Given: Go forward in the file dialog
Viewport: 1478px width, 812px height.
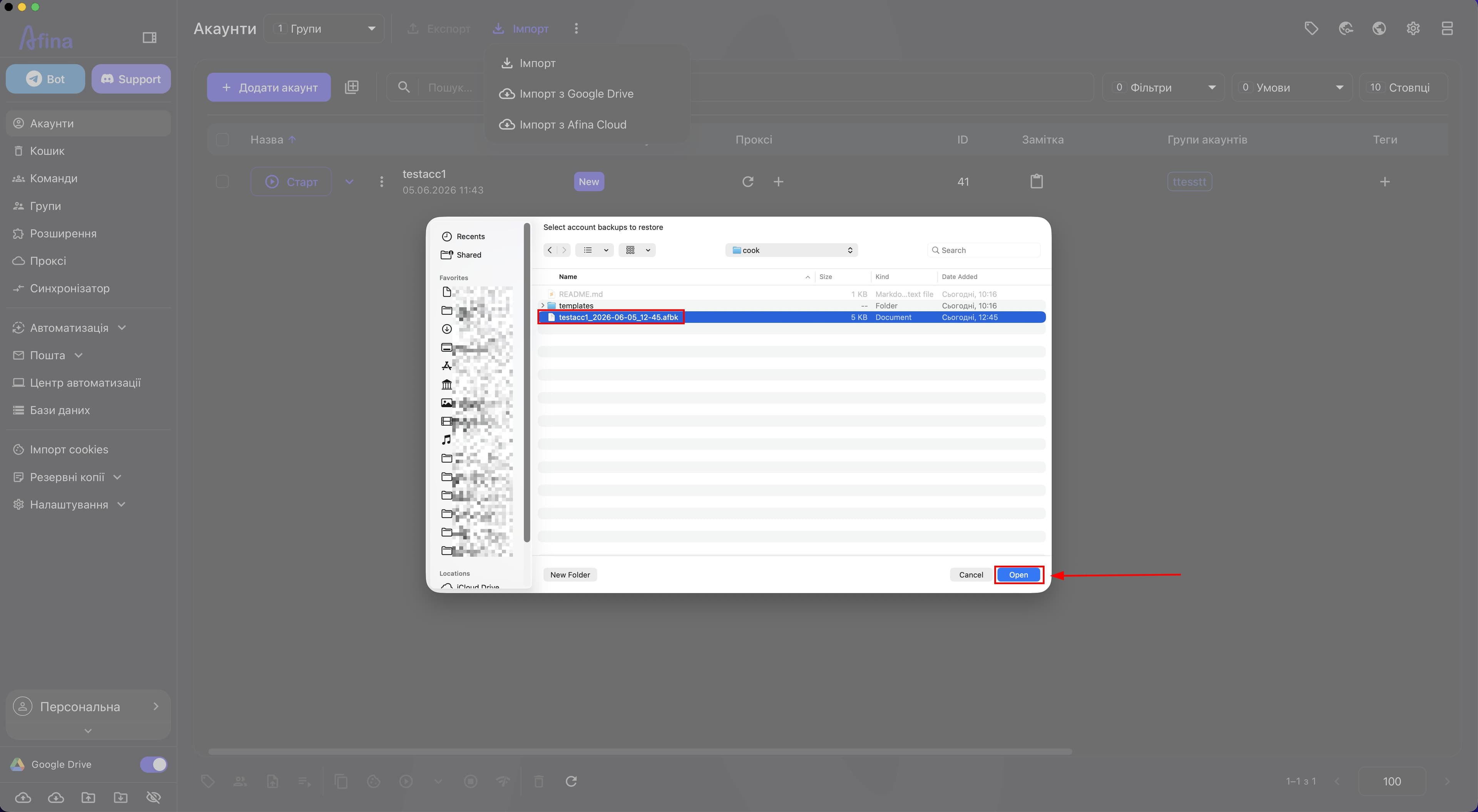Looking at the screenshot, I should pyautogui.click(x=564, y=250).
